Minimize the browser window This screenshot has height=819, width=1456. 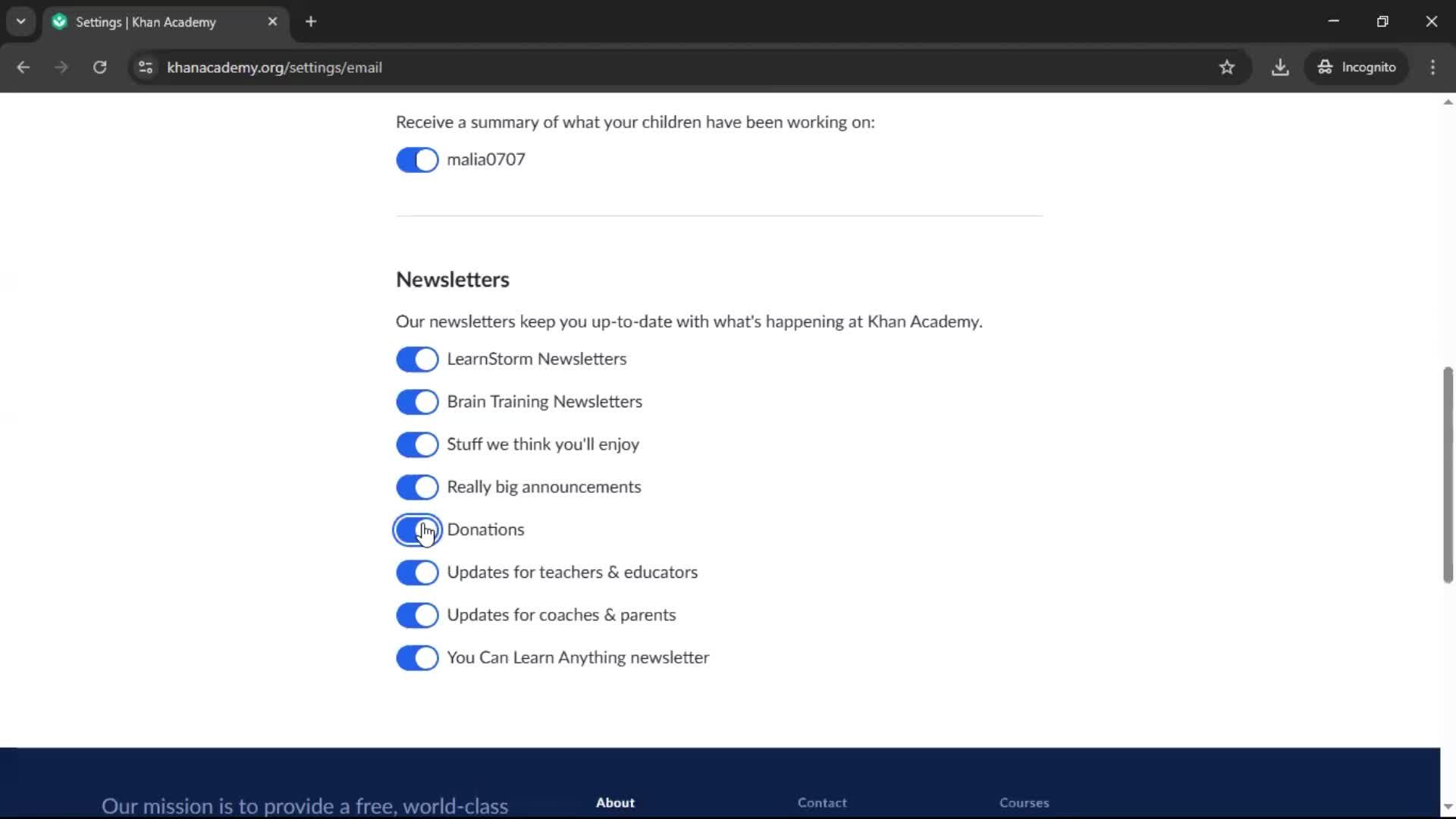(x=1334, y=21)
